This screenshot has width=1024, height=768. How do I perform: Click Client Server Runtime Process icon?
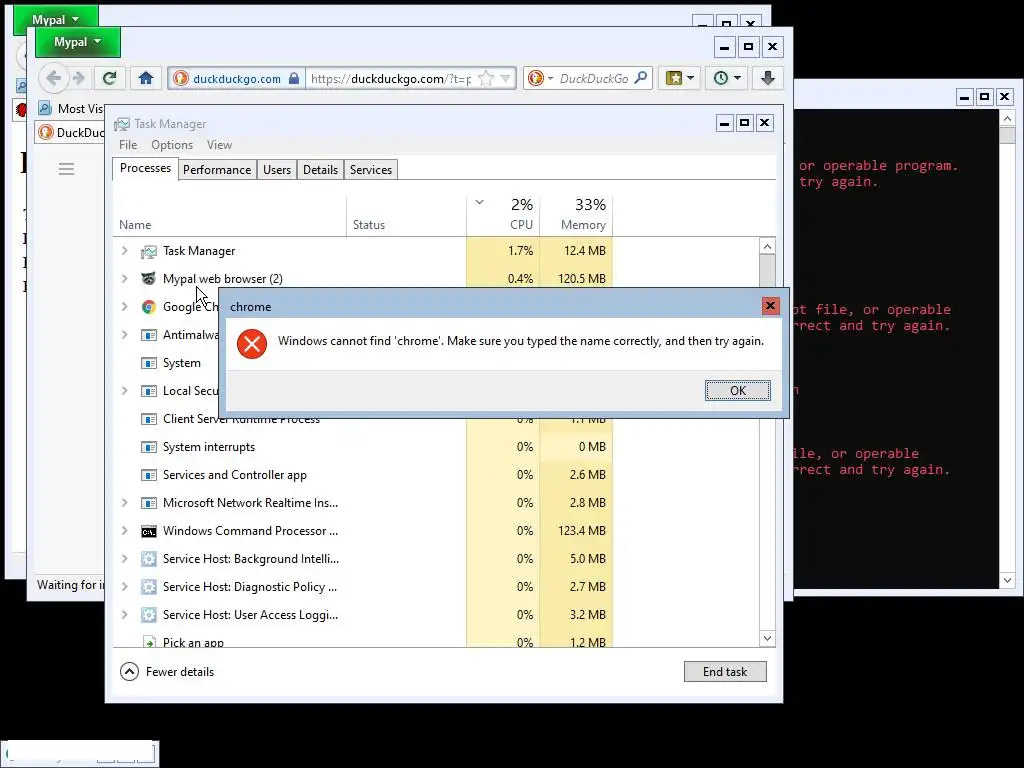click(149, 419)
